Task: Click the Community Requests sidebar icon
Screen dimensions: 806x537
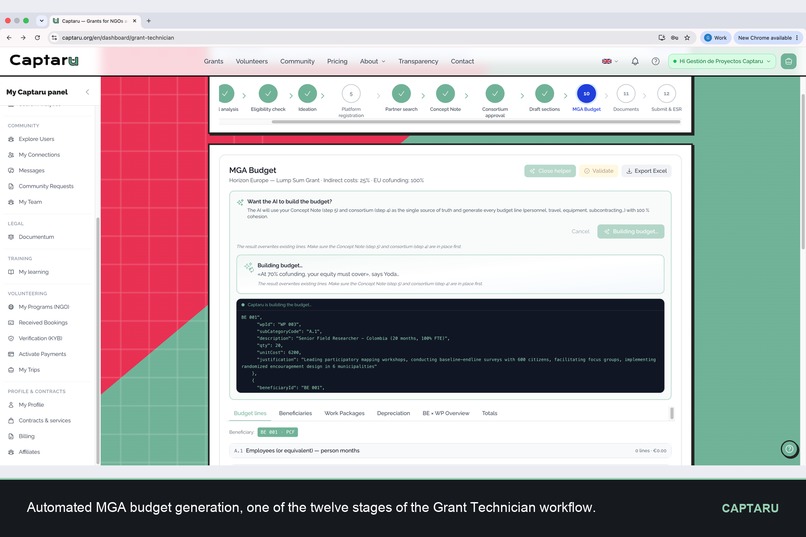Action: 11,187
